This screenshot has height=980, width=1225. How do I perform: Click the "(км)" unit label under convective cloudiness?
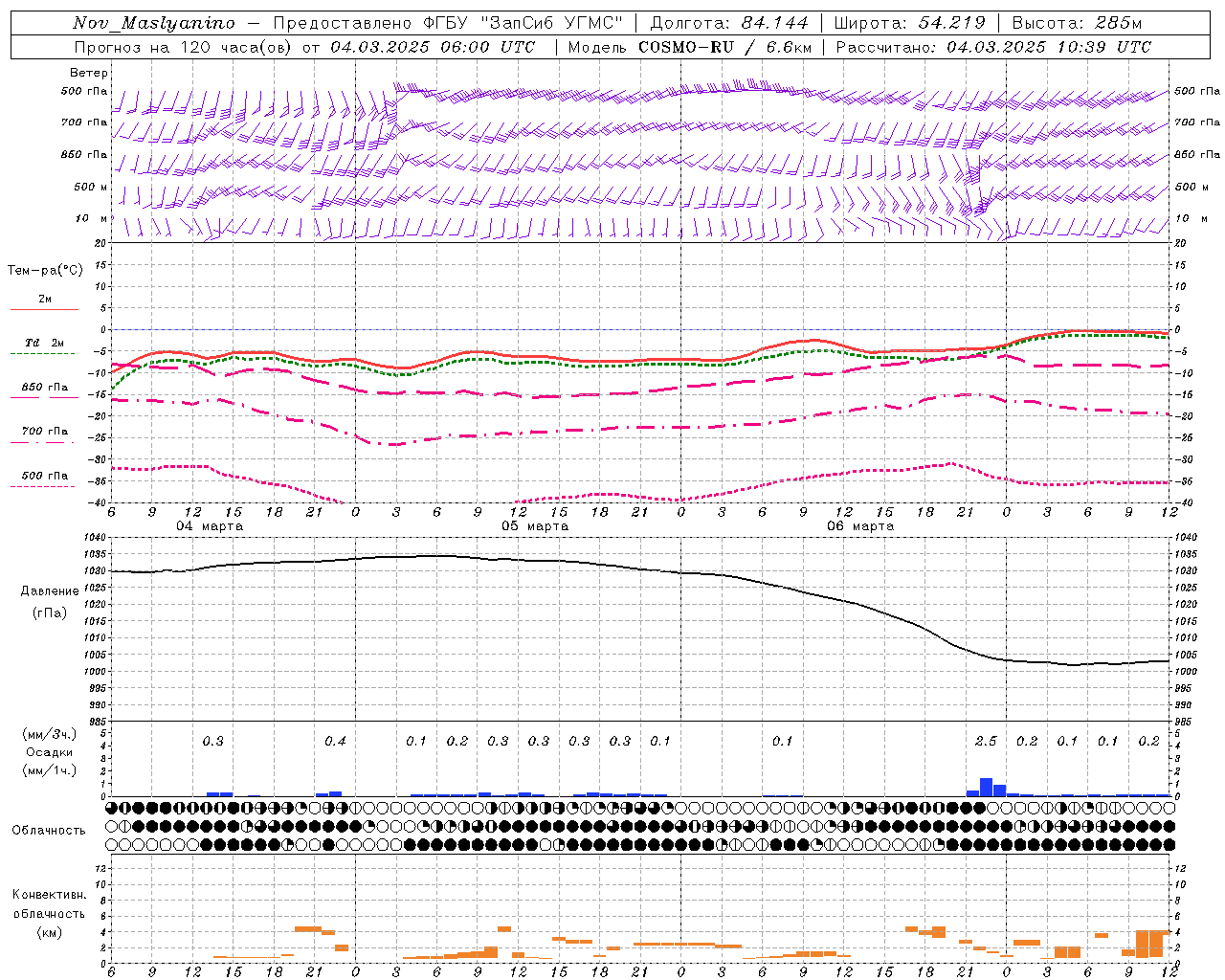click(49, 932)
